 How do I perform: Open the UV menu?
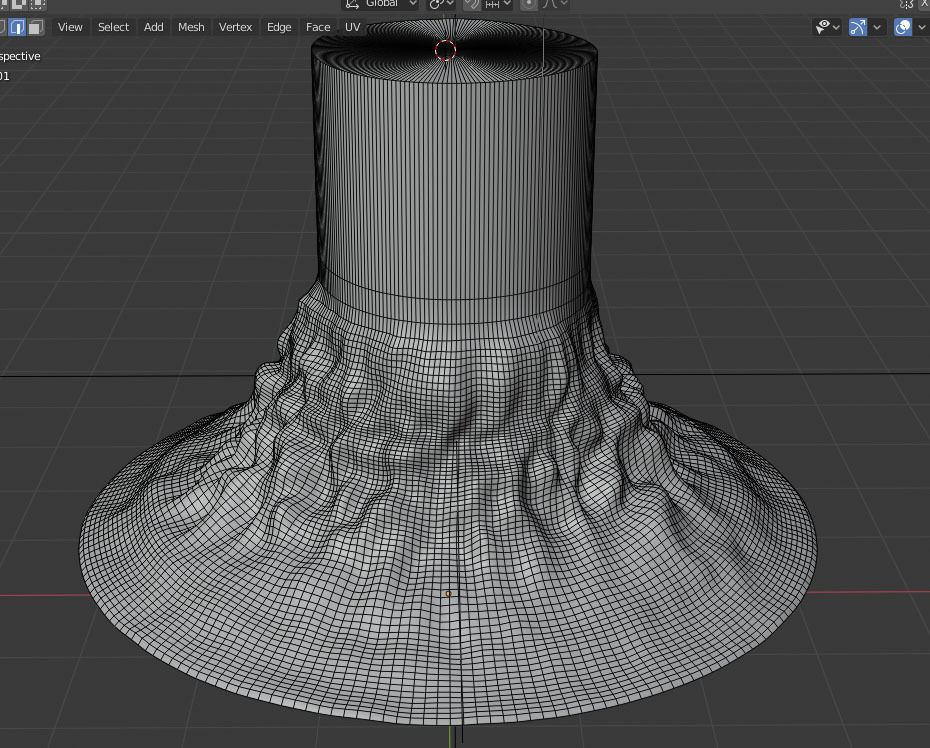pos(352,27)
